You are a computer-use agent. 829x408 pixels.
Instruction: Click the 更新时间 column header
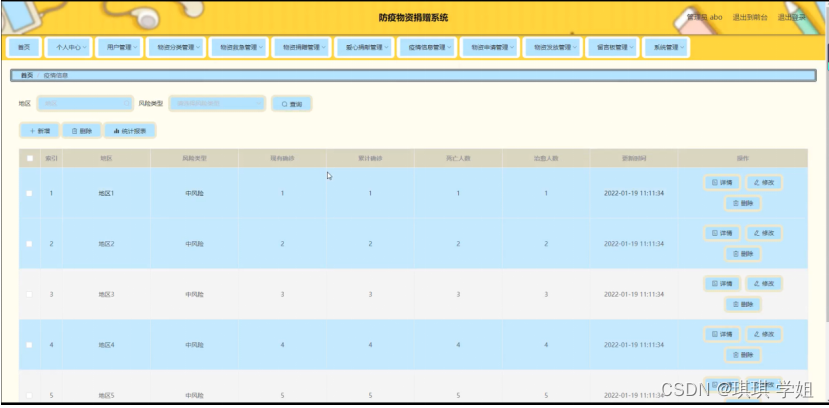point(634,158)
